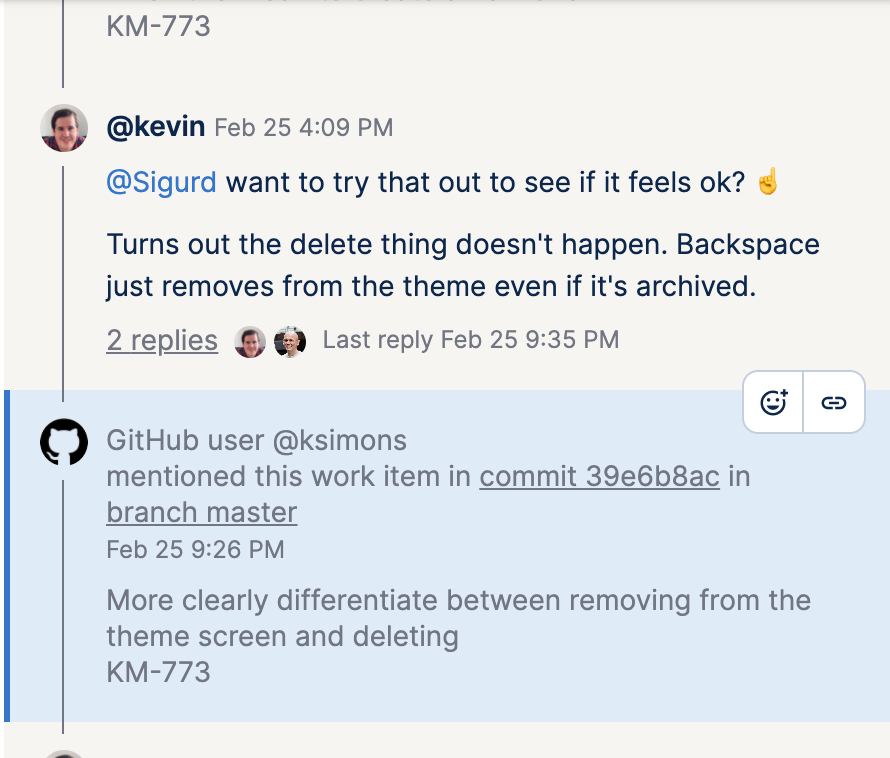Viewport: 890px width, 758px height.
Task: Click the Last reply Feb 25 9:35 PM text
Action: pyautogui.click(x=470, y=341)
